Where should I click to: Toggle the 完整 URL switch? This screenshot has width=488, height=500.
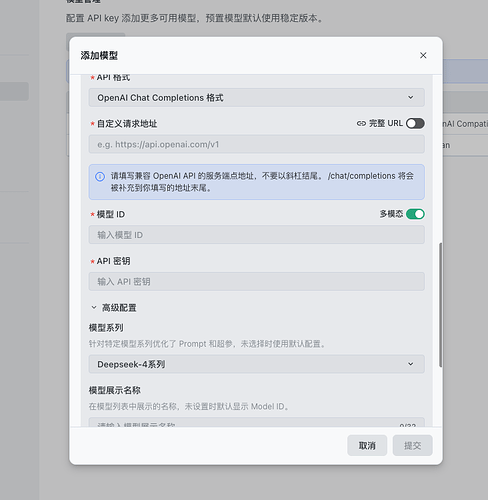(x=415, y=123)
